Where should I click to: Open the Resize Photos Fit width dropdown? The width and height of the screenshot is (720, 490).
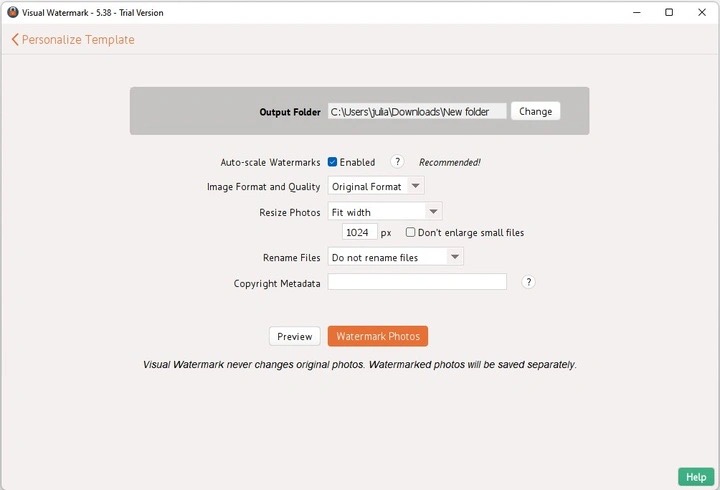pos(385,212)
